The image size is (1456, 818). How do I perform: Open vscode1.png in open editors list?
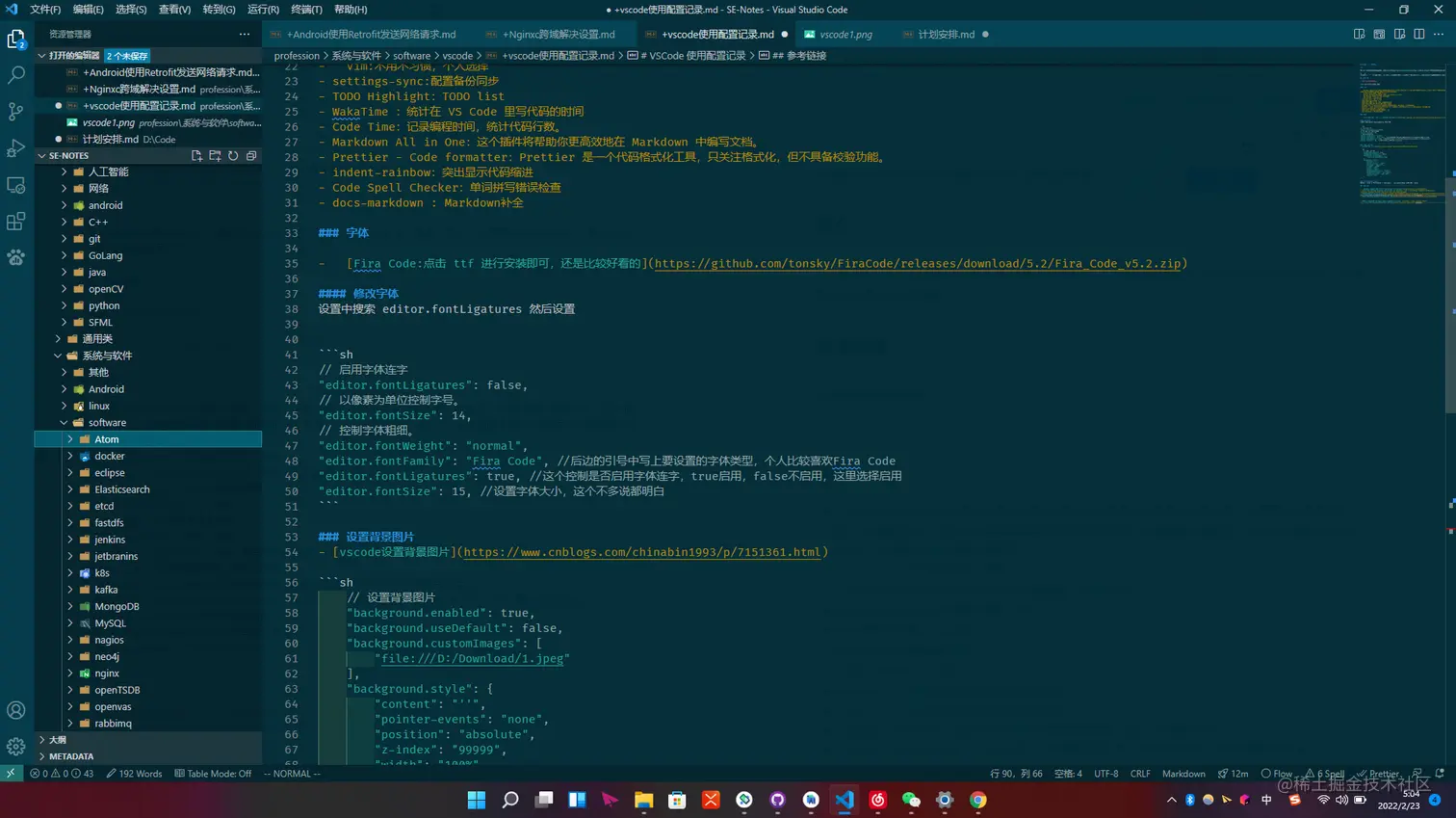pyautogui.click(x=147, y=122)
